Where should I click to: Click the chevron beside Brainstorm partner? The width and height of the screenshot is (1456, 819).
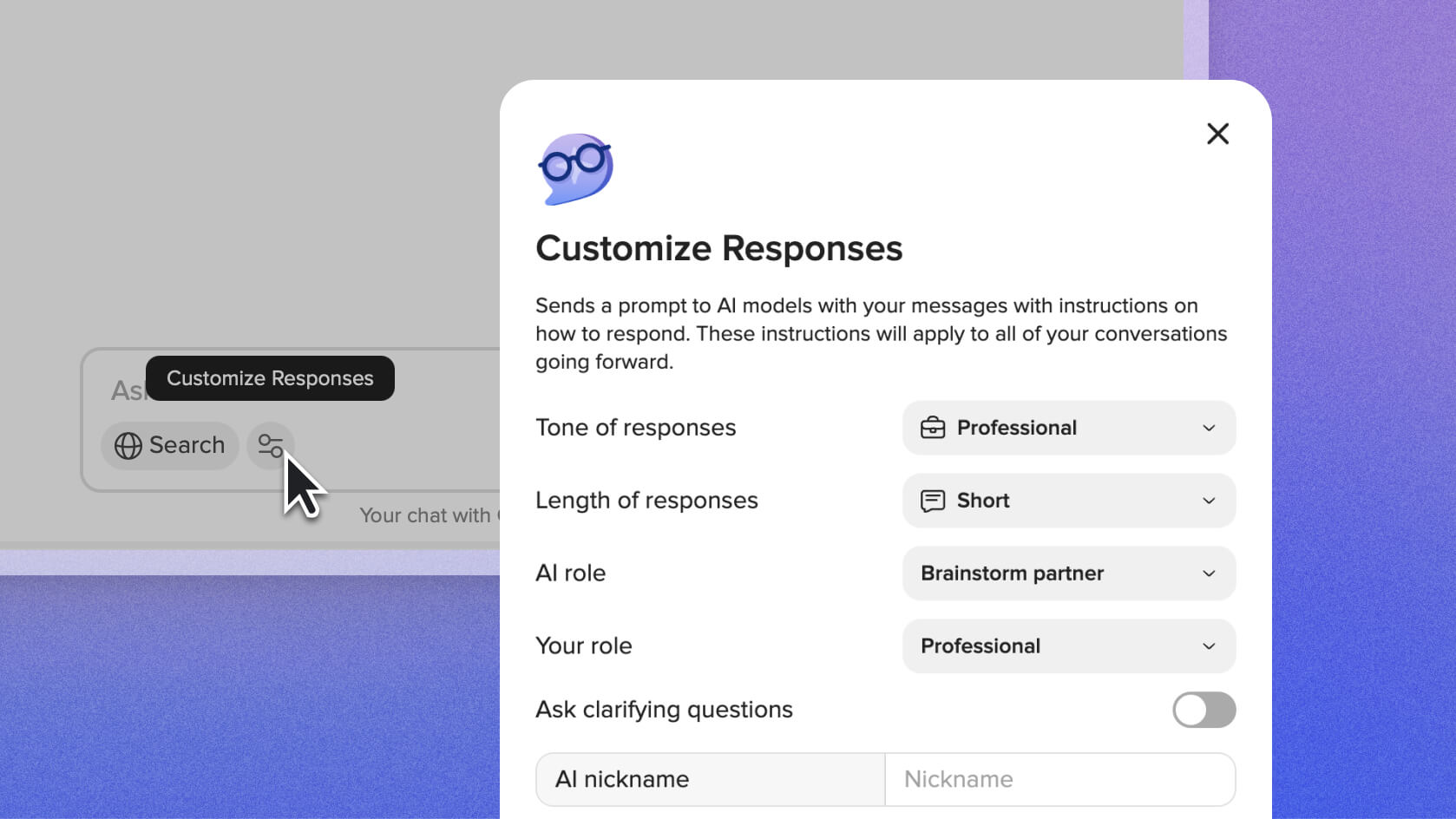pyautogui.click(x=1209, y=573)
